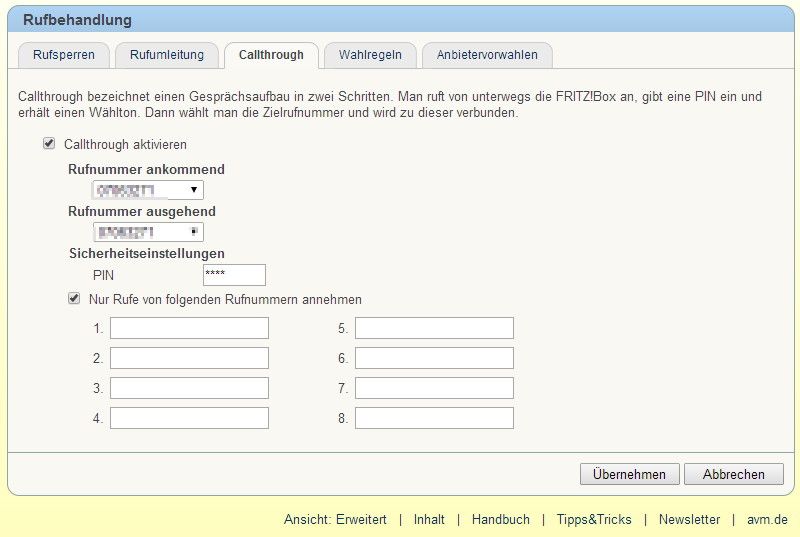This screenshot has height=537, width=800.
Task: Focus allowed number field 6
Action: pyautogui.click(x=434, y=358)
